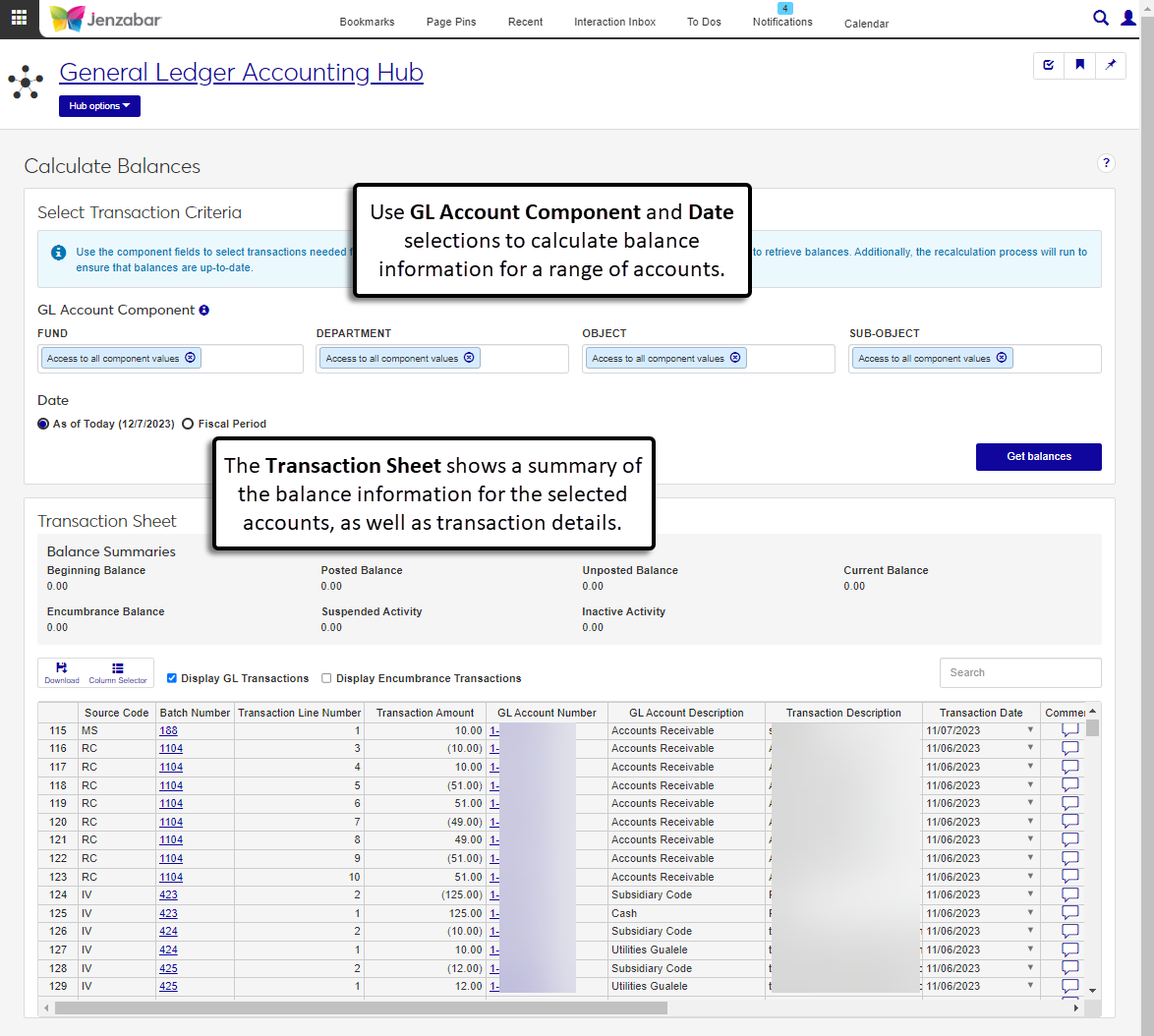Open Bookmarks menu

click(367, 22)
